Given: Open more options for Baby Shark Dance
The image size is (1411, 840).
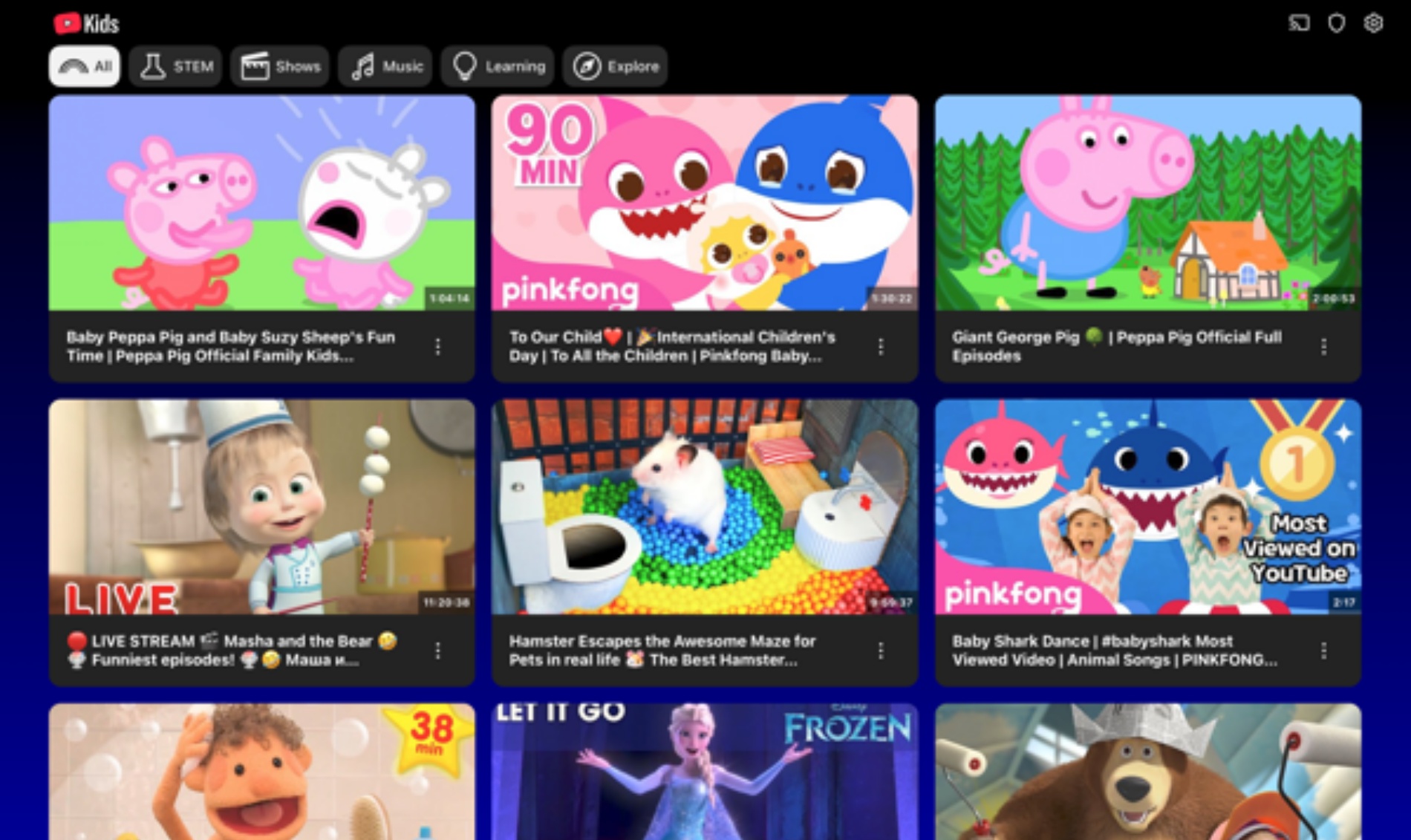Looking at the screenshot, I should [x=1323, y=651].
